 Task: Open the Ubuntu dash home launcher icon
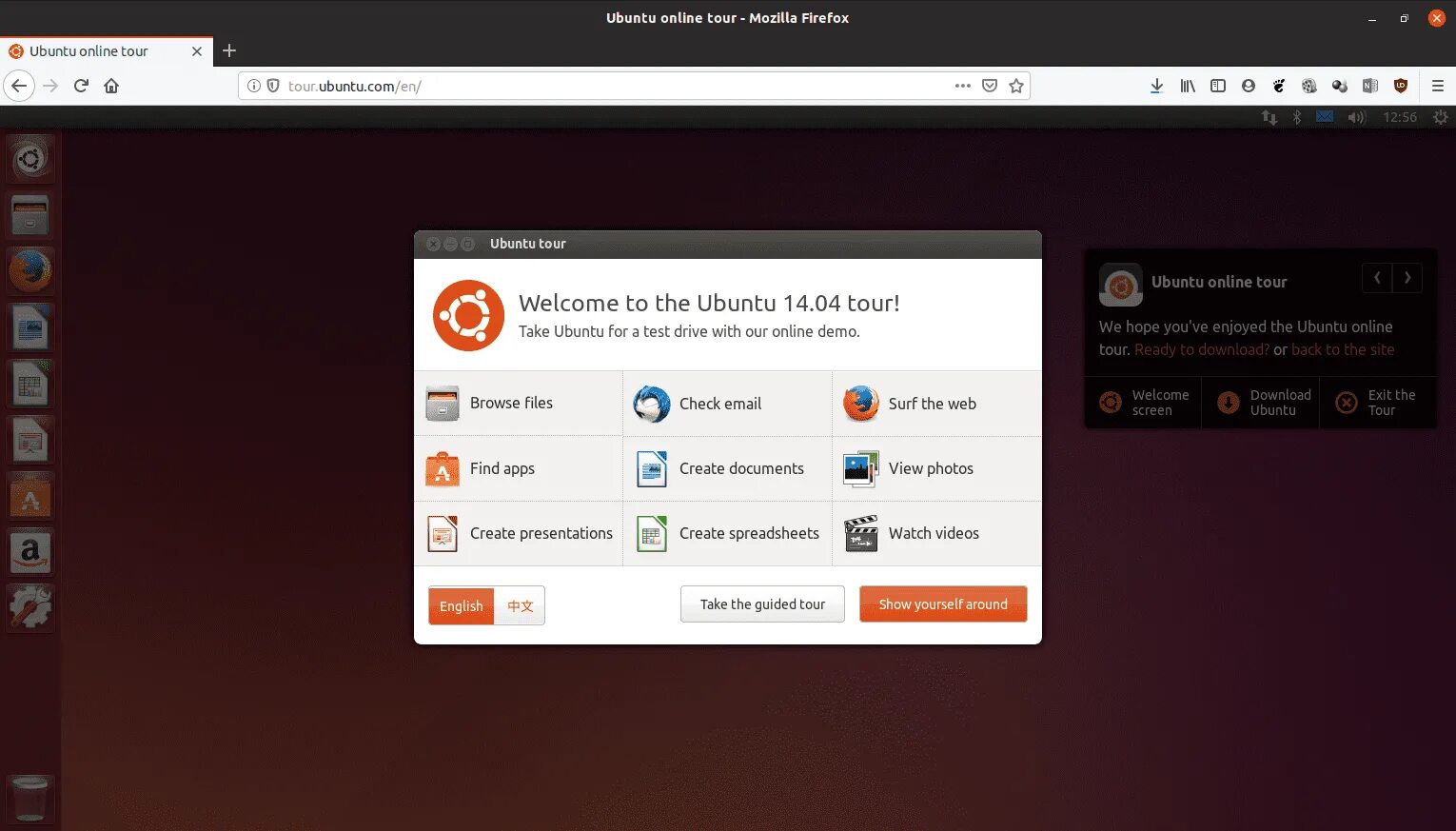30,159
